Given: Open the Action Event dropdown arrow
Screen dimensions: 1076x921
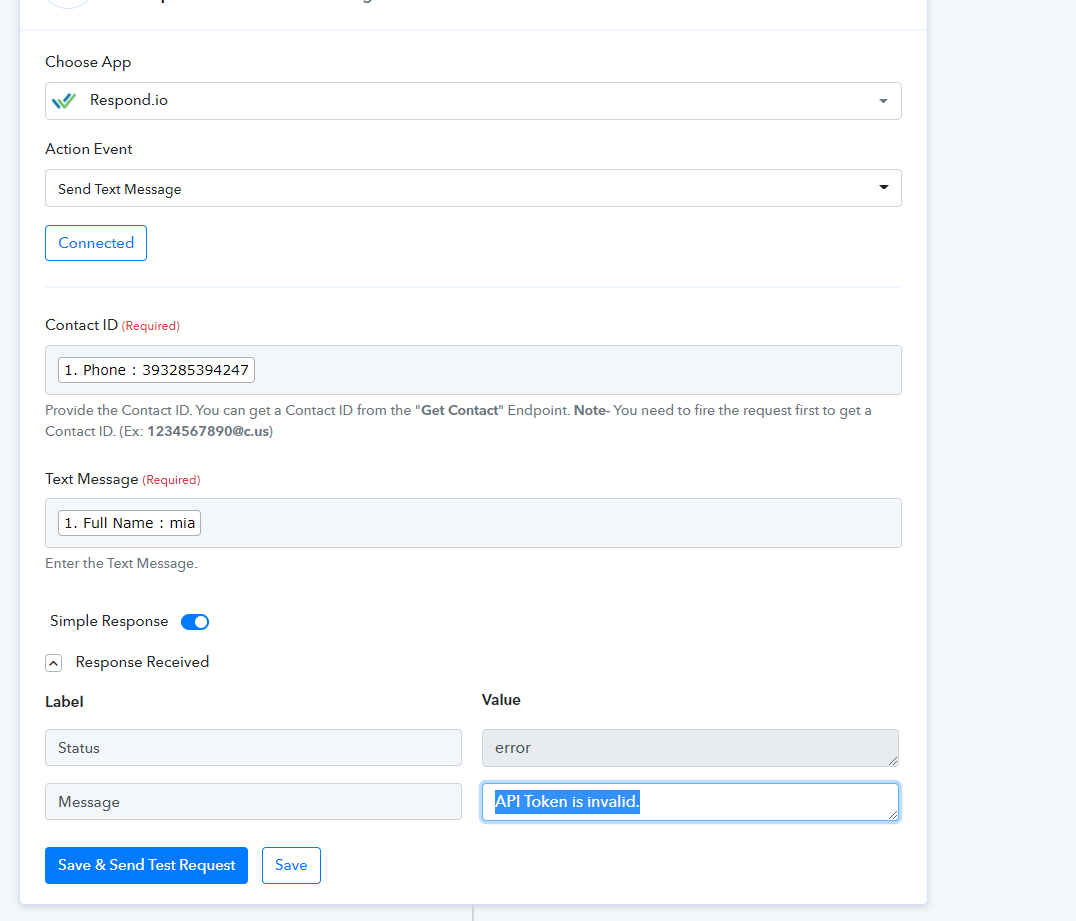Looking at the screenshot, I should tap(883, 187).
